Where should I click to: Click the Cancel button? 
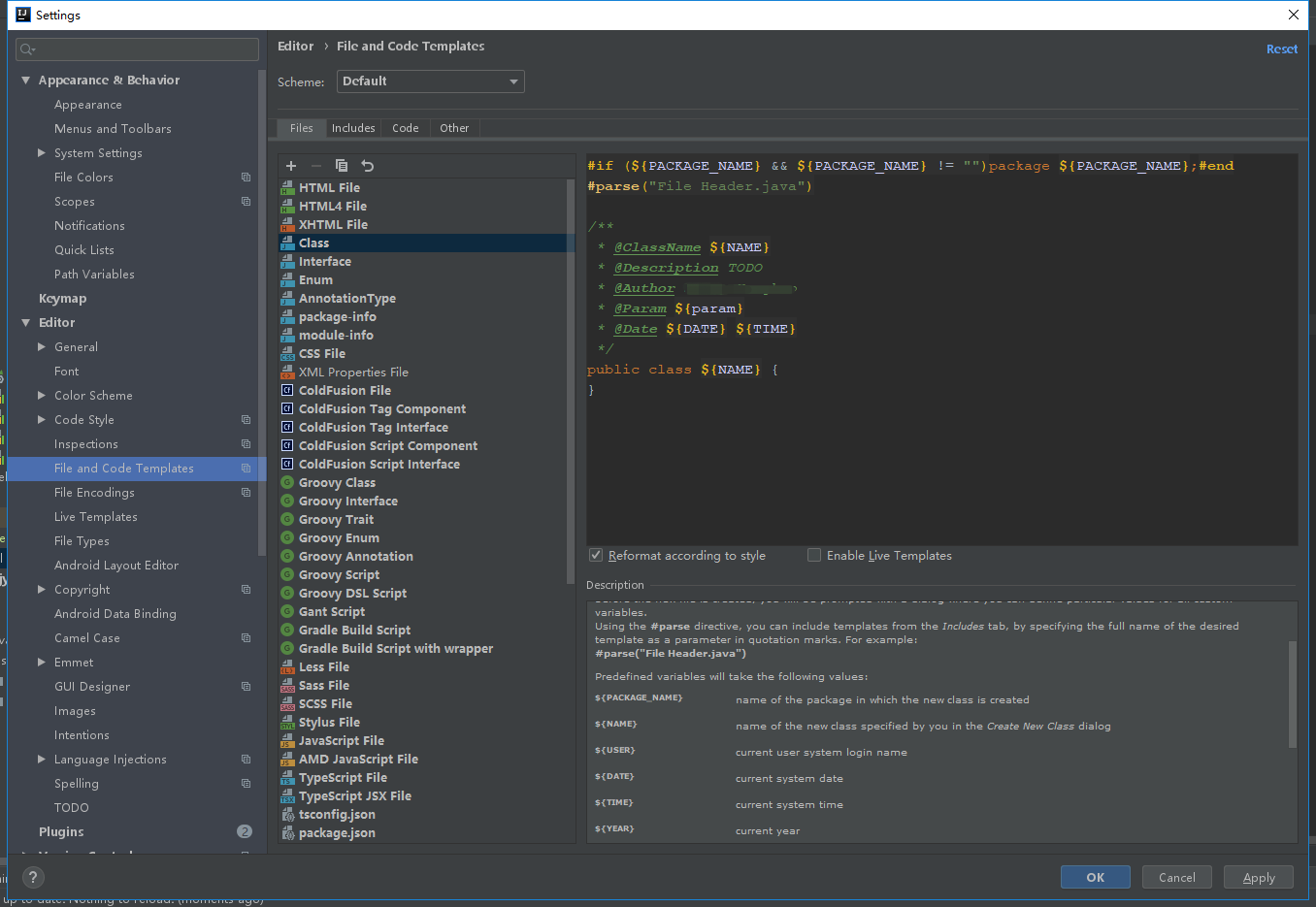pyautogui.click(x=1177, y=877)
